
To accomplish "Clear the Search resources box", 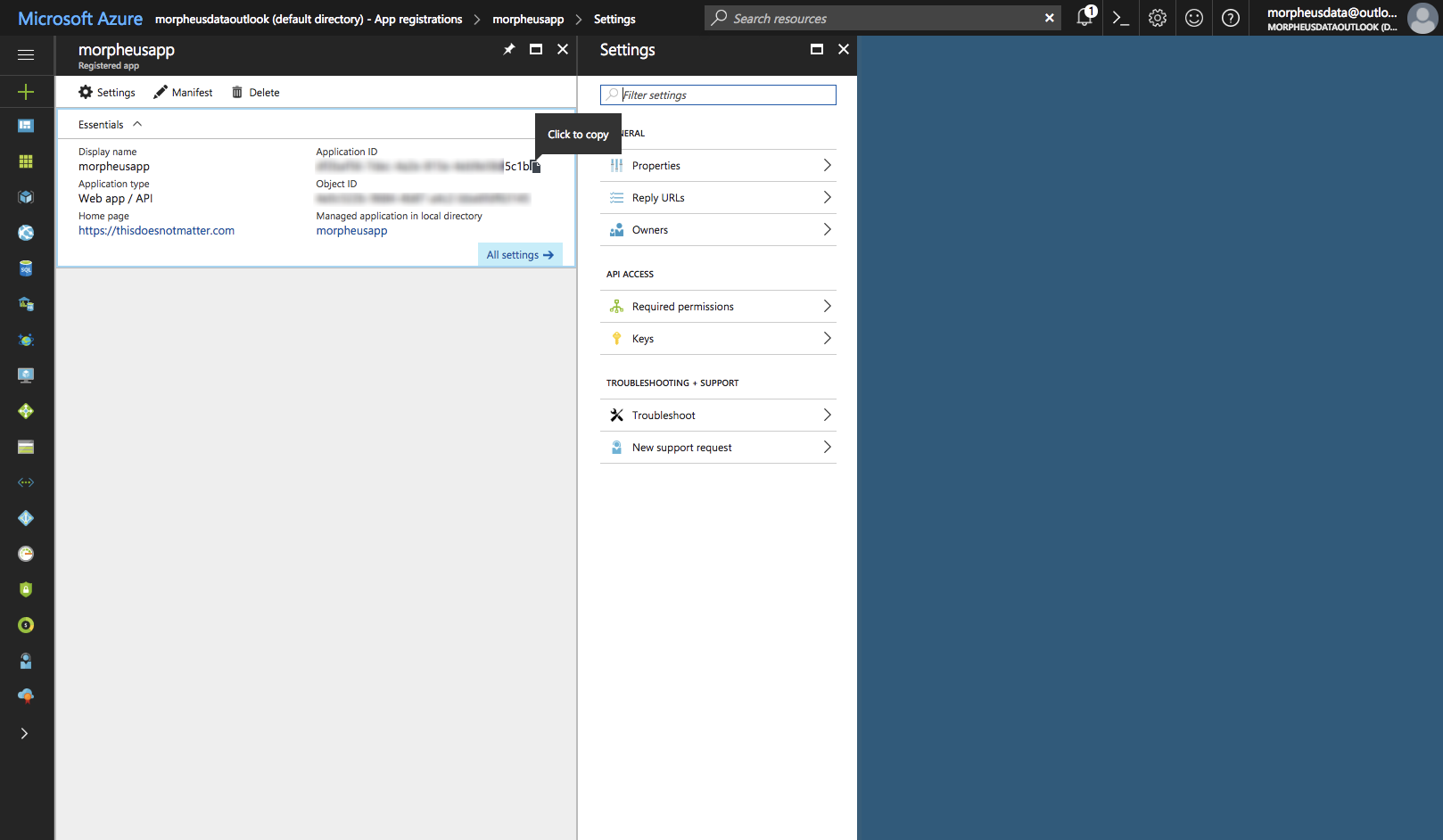I will pos(1050,18).
